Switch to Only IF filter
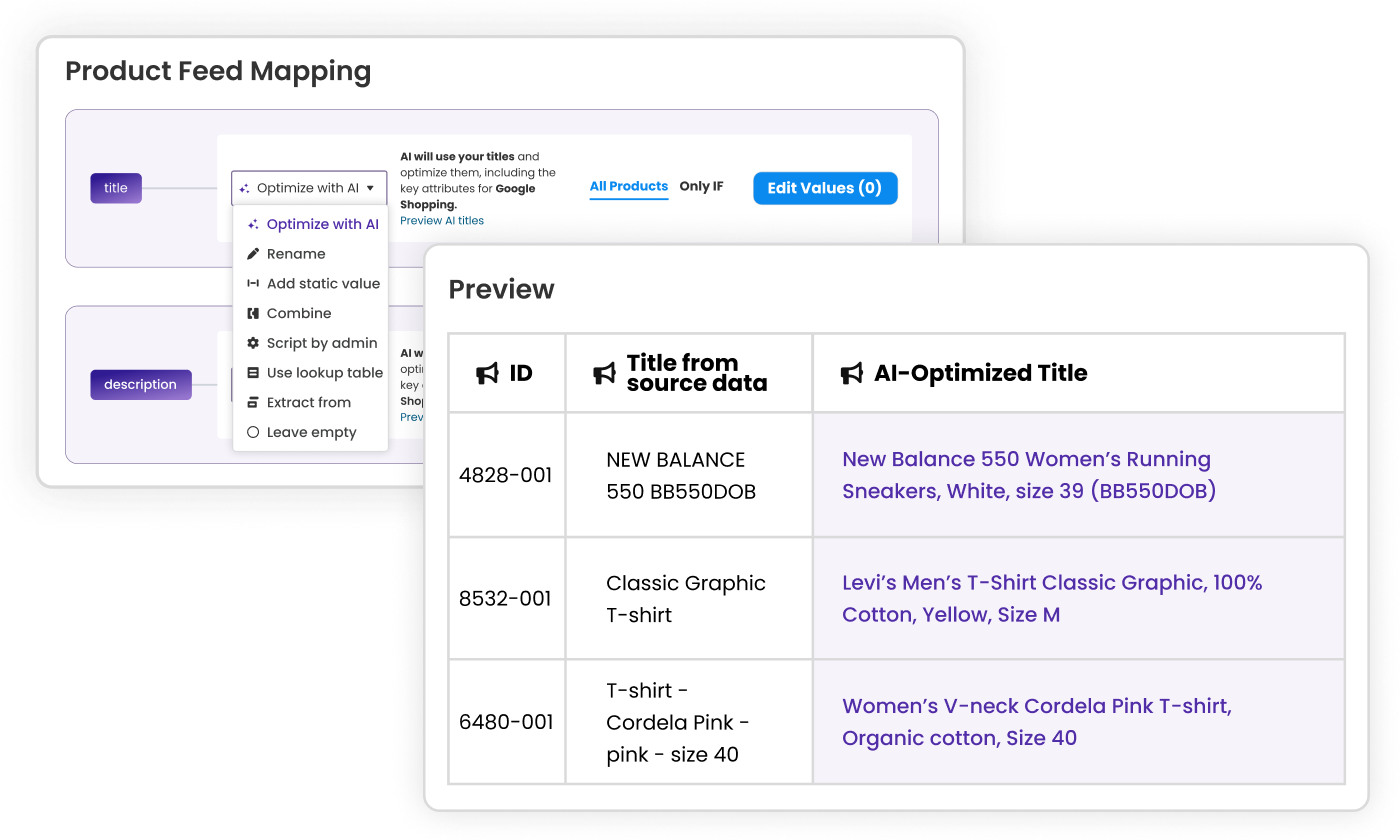The image size is (1400, 840). [701, 186]
